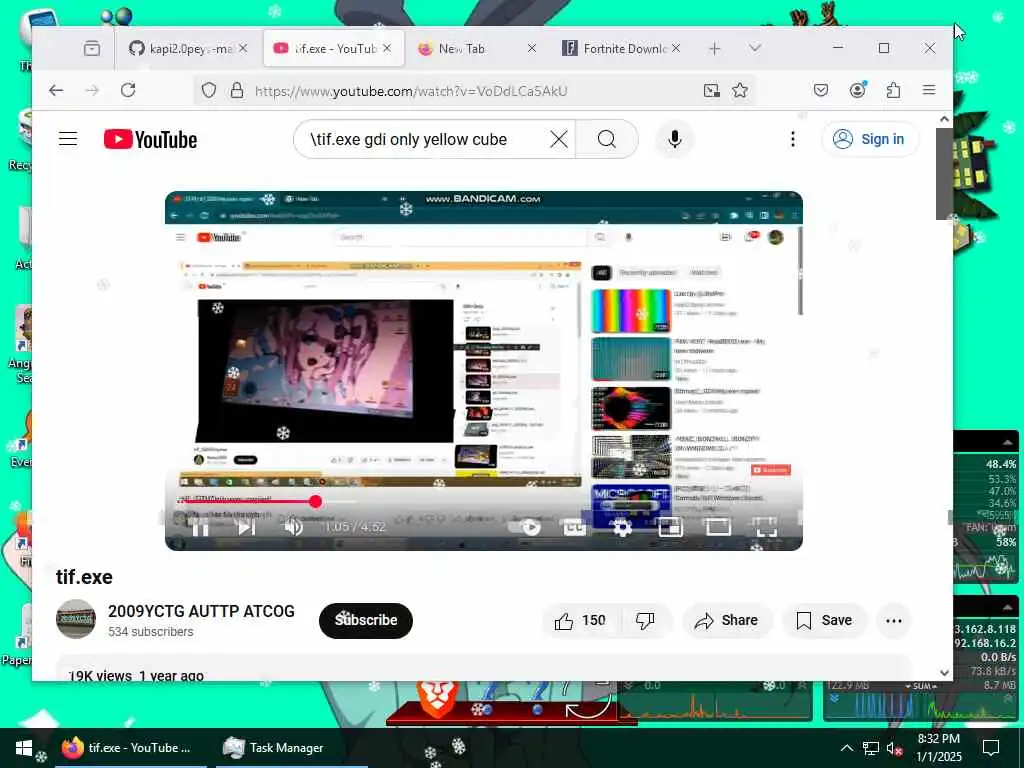
Task: Open Firefox application menu
Action: point(929,90)
